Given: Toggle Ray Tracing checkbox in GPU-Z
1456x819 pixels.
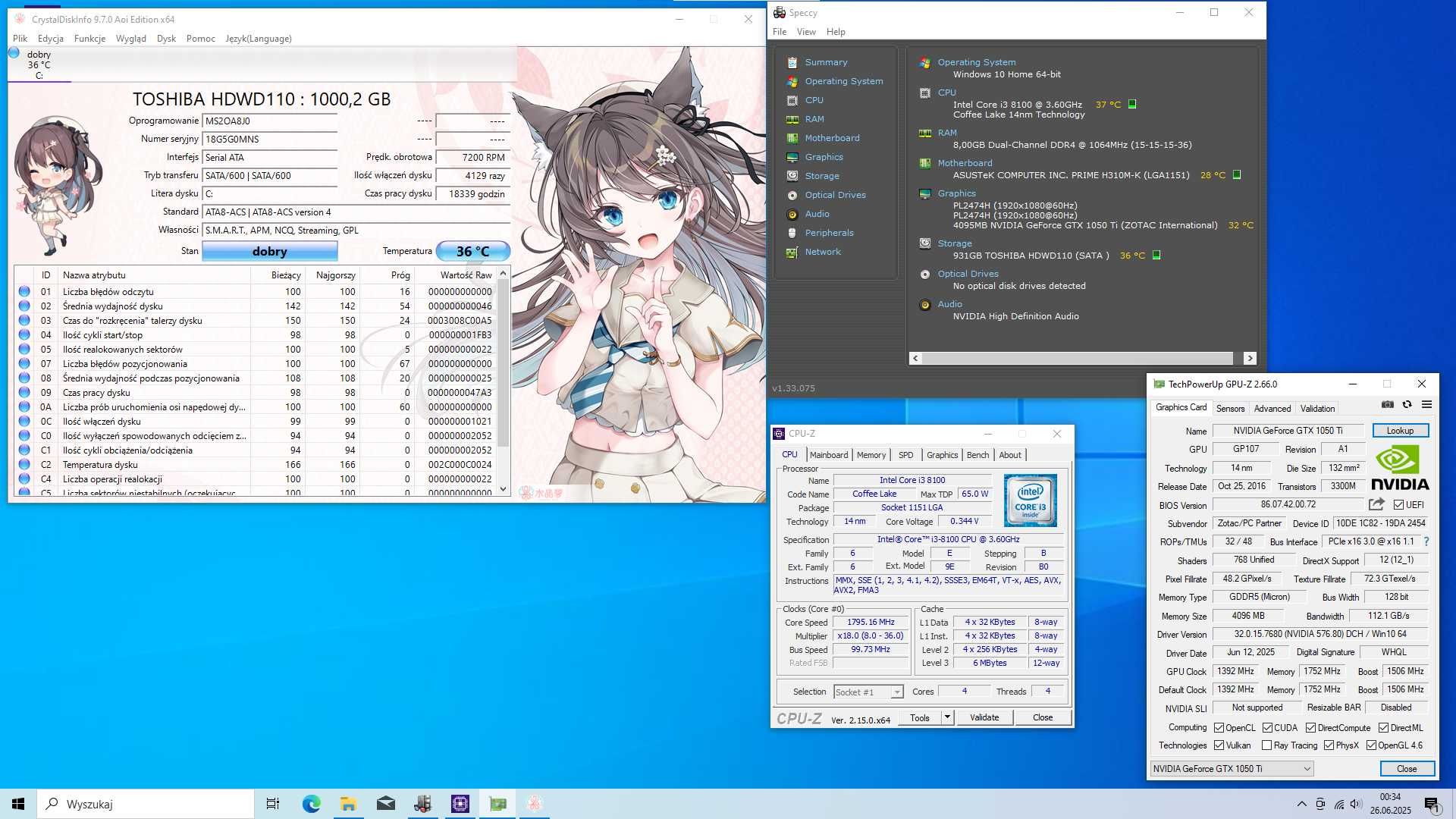Looking at the screenshot, I should [1266, 745].
